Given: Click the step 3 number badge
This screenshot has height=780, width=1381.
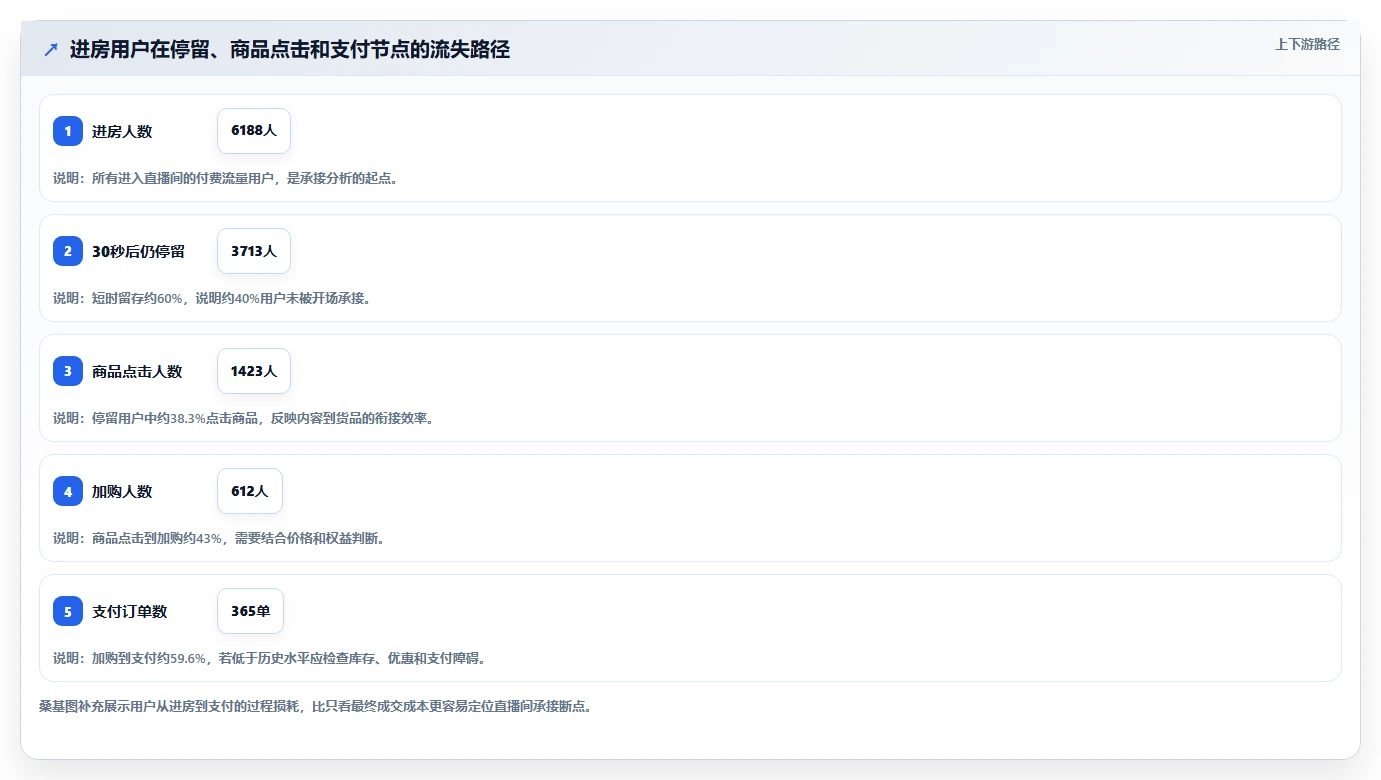Looking at the screenshot, I should click(68, 371).
